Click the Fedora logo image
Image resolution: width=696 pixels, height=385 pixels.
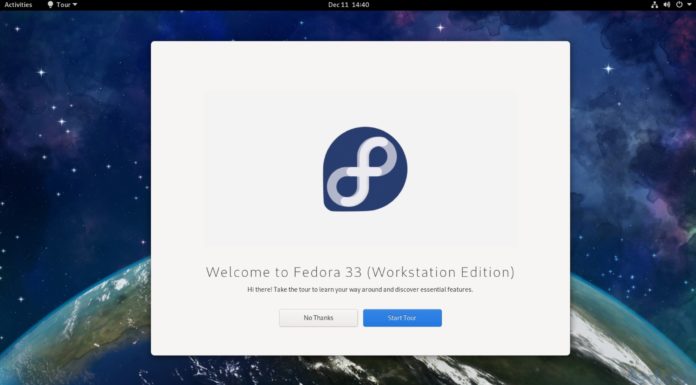(x=365, y=169)
